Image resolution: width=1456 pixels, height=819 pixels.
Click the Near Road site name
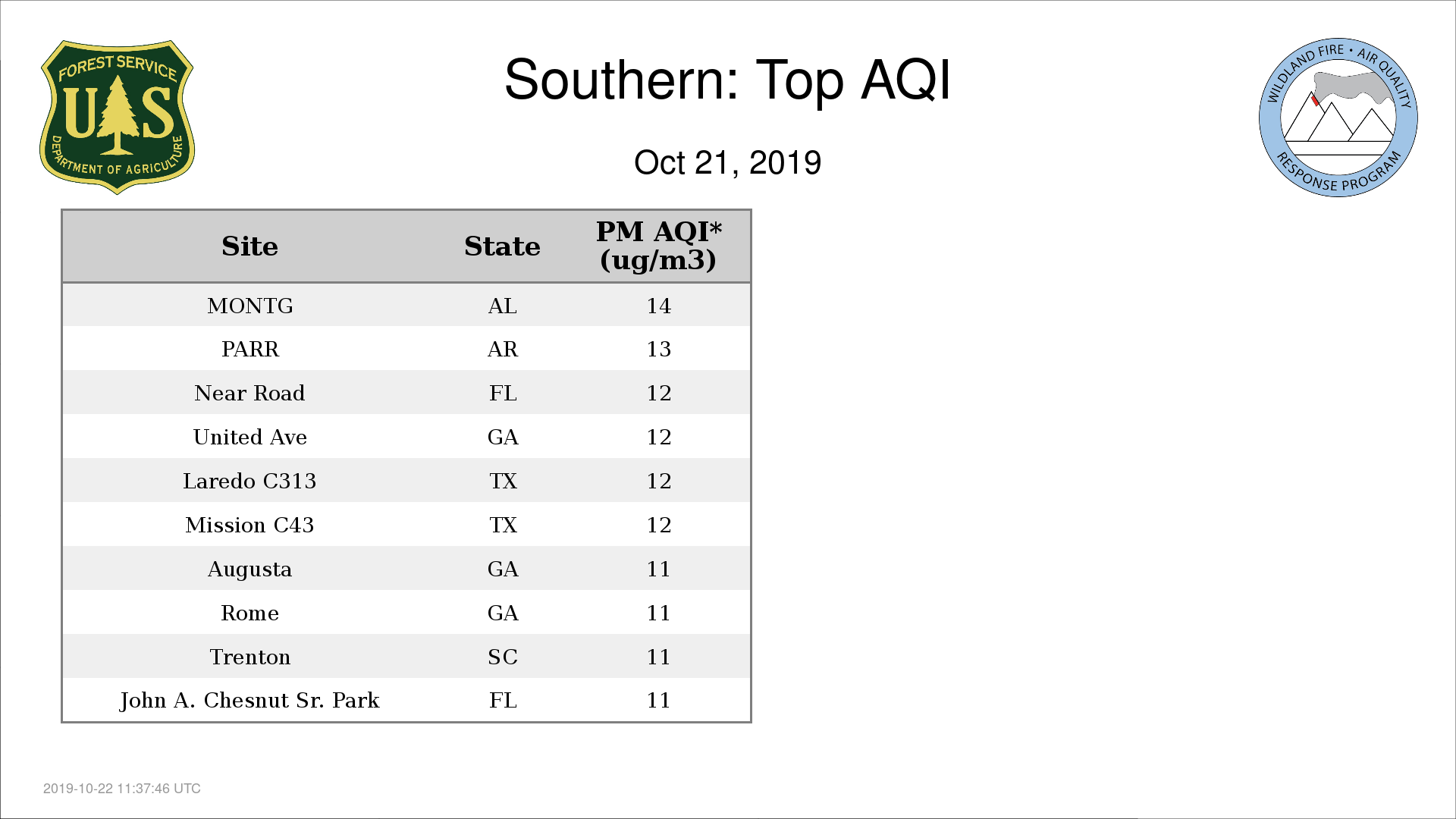(249, 393)
